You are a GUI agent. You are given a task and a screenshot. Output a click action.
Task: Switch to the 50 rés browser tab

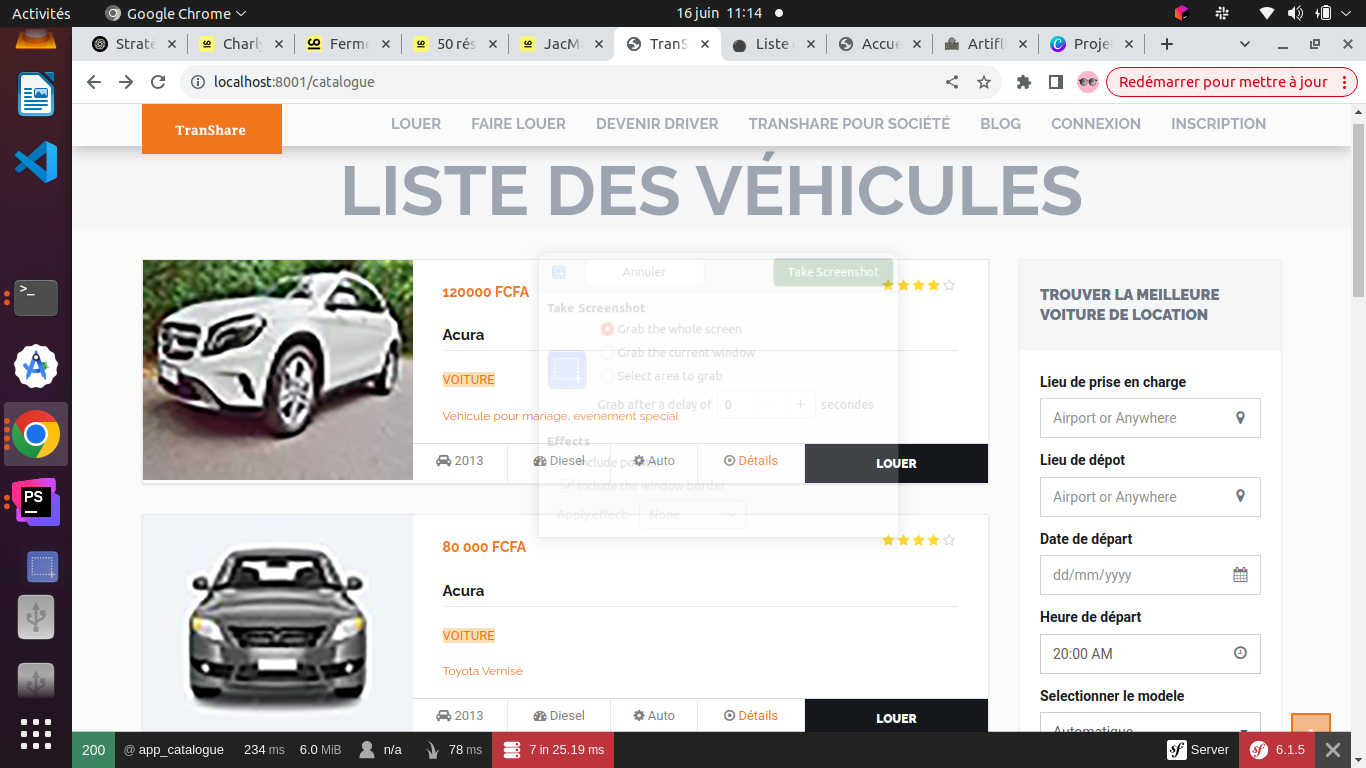(x=454, y=44)
